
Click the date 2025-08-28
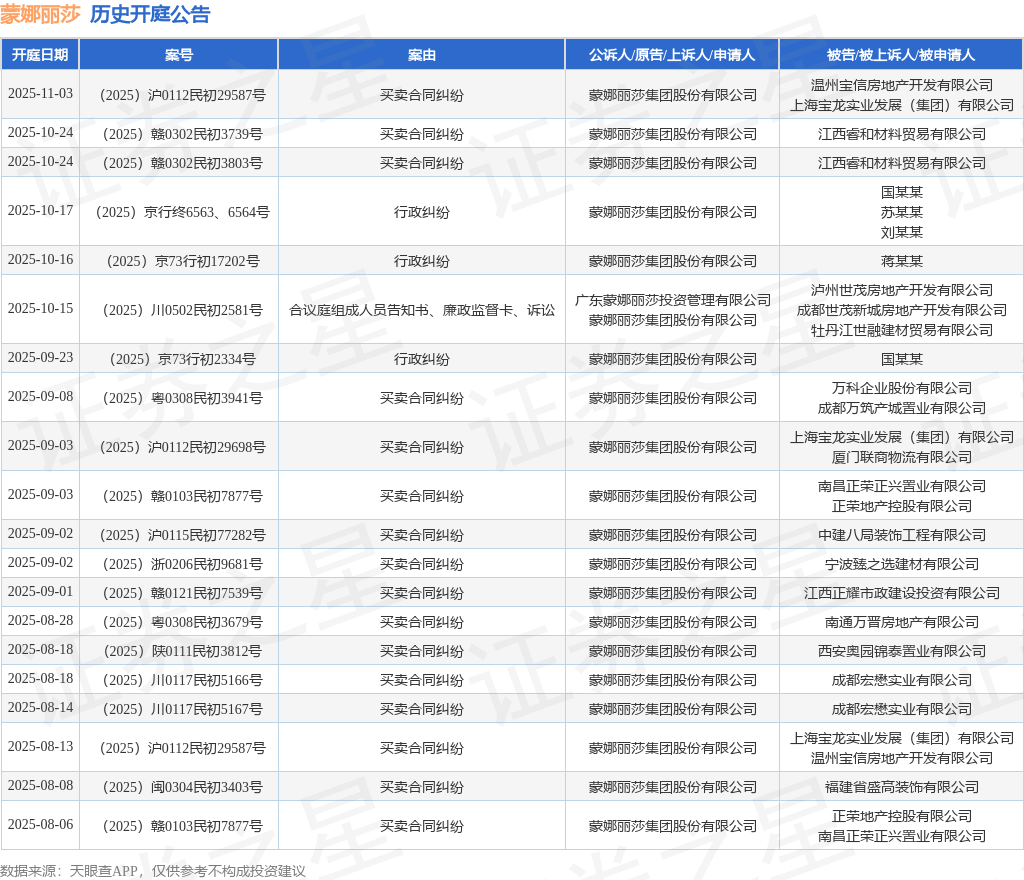coord(40,620)
